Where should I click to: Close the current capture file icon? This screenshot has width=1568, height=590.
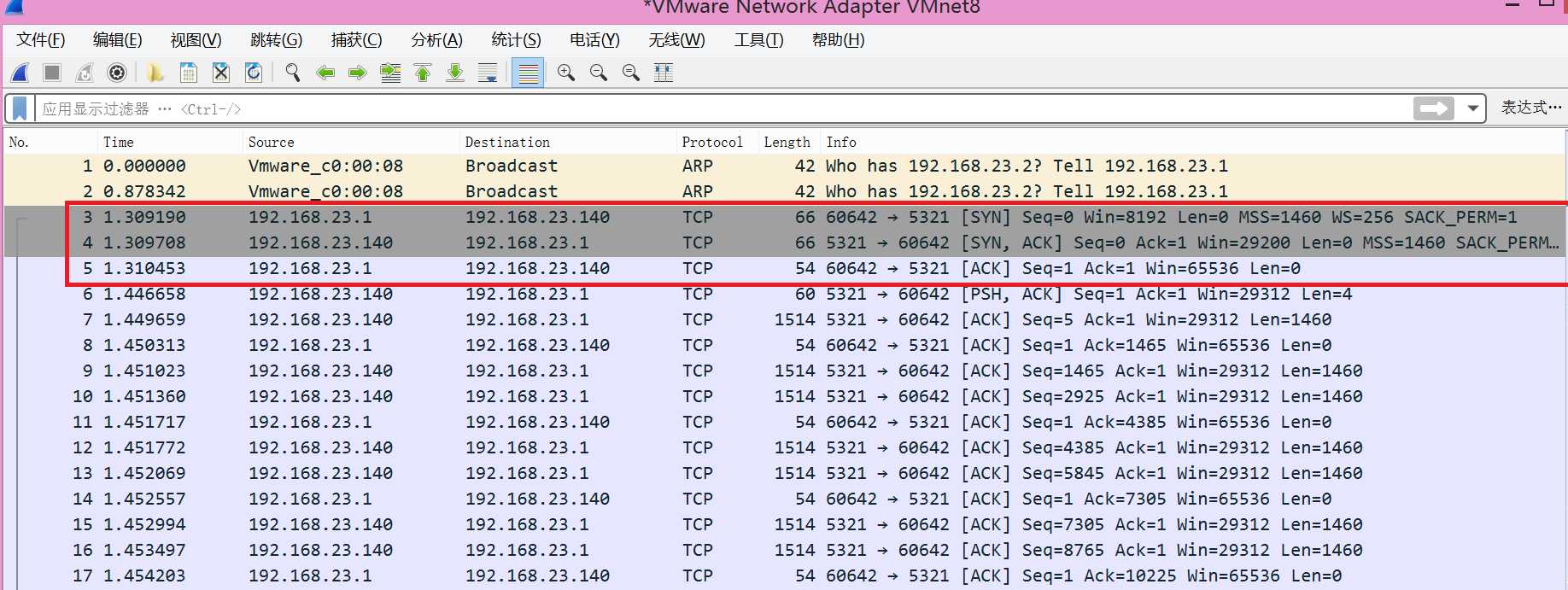pyautogui.click(x=220, y=73)
